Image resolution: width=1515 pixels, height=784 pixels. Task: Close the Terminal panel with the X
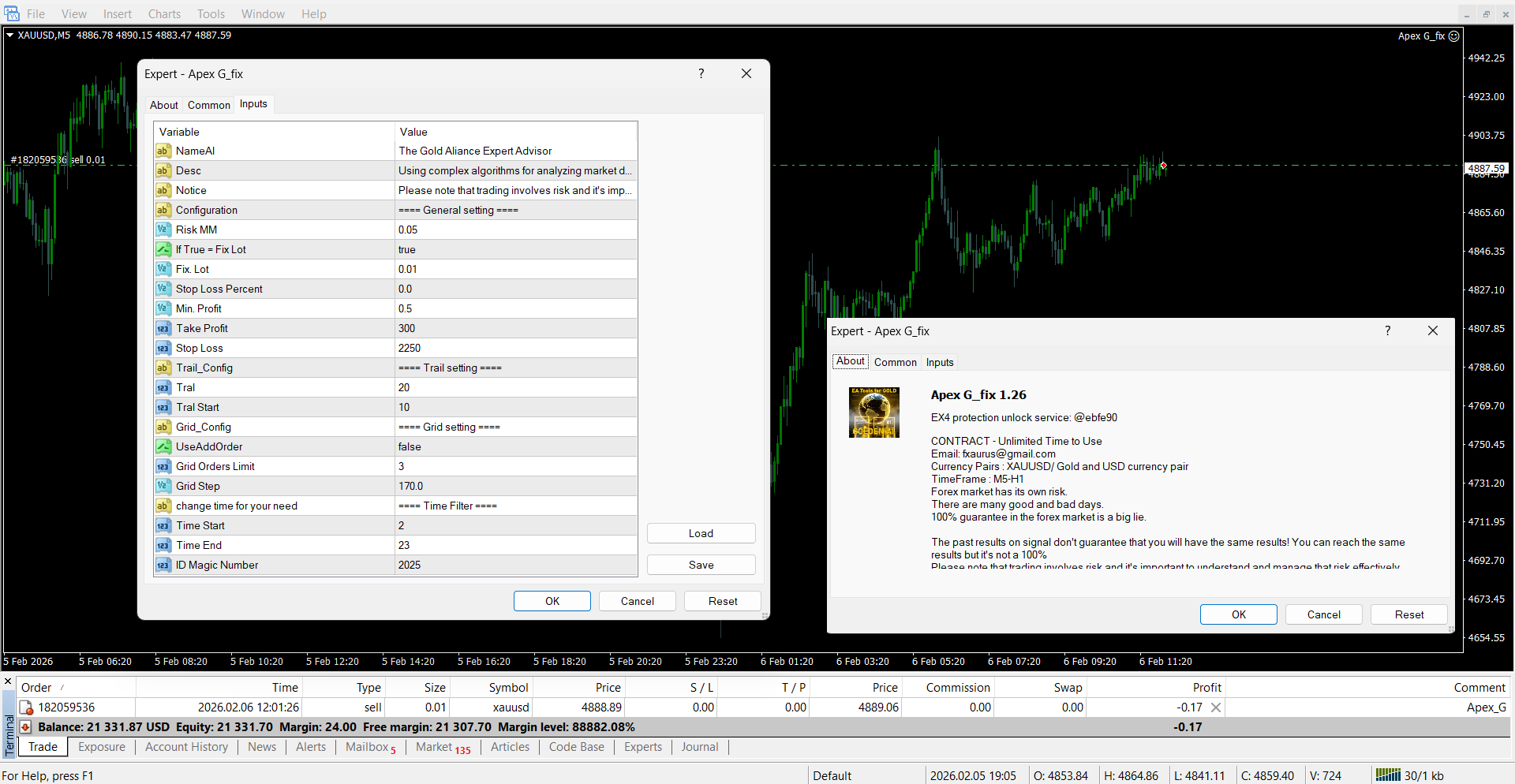(x=8, y=681)
